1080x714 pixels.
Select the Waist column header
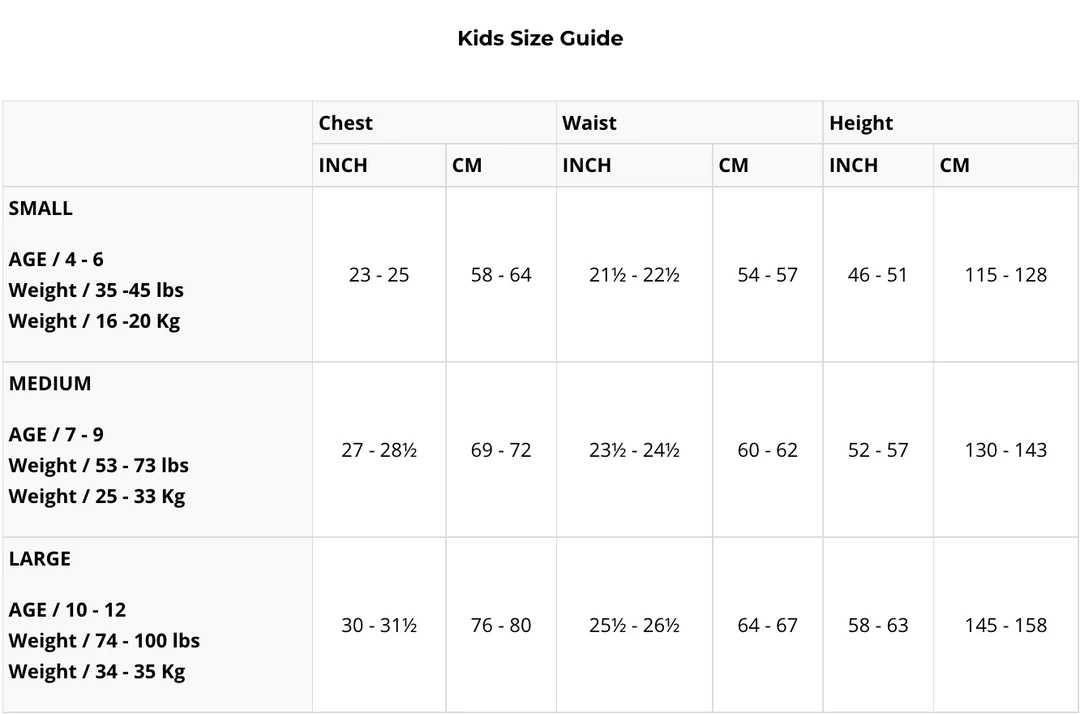click(589, 123)
